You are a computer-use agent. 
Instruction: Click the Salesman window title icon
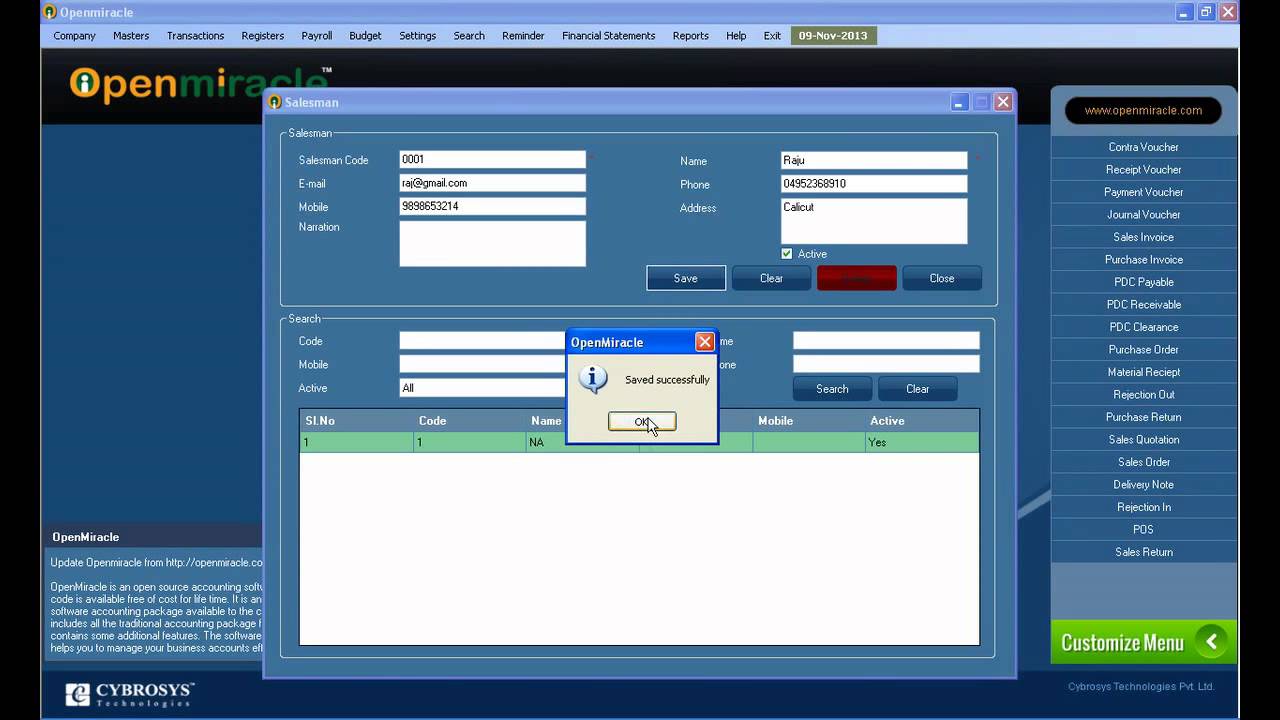tap(275, 102)
